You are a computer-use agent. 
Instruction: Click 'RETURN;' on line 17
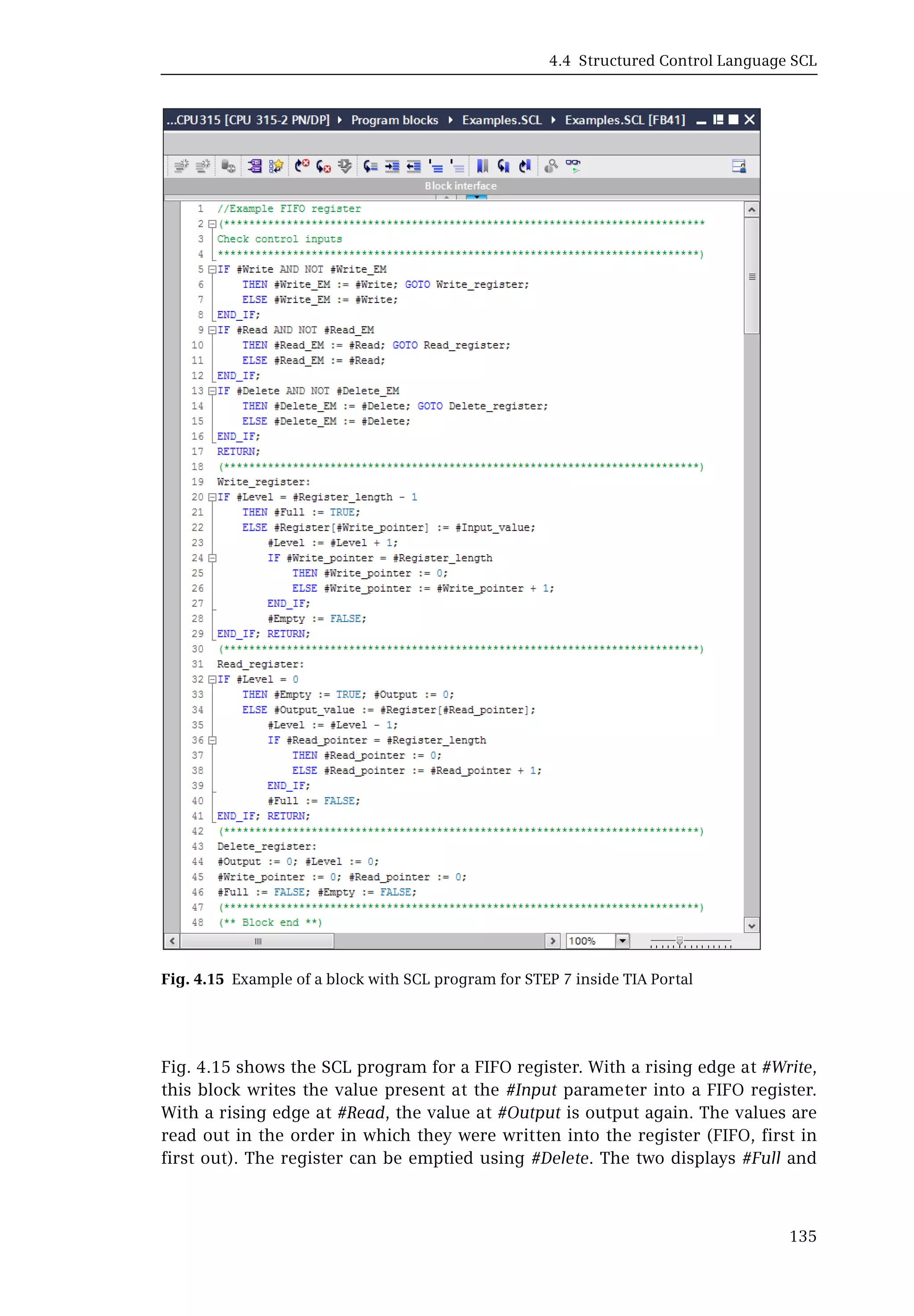[x=238, y=451]
